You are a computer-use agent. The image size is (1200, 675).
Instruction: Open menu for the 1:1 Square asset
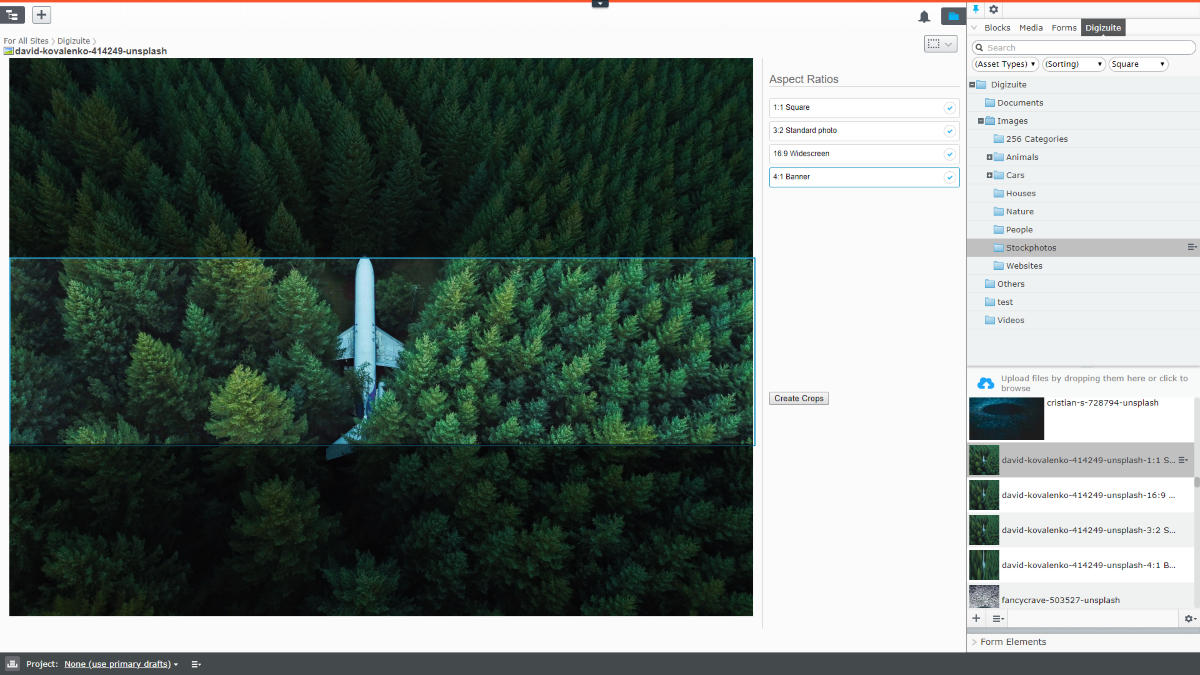pos(1183,460)
